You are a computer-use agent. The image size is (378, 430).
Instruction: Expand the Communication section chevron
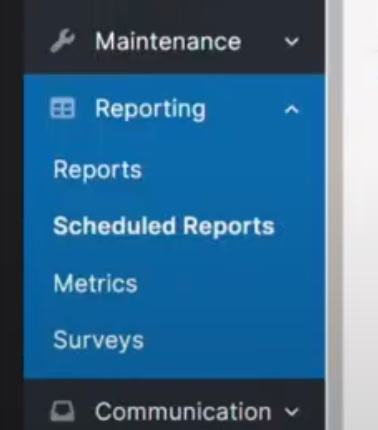pyautogui.click(x=292, y=412)
